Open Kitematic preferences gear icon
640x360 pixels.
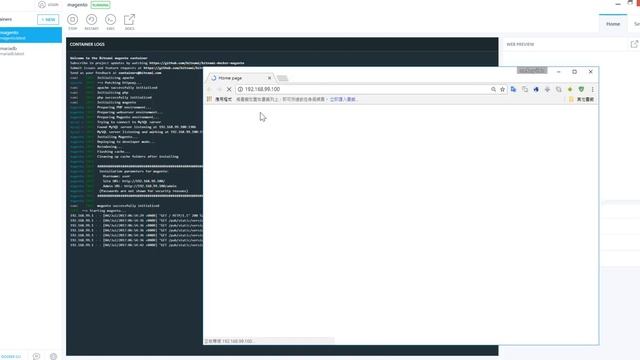(53, 356)
